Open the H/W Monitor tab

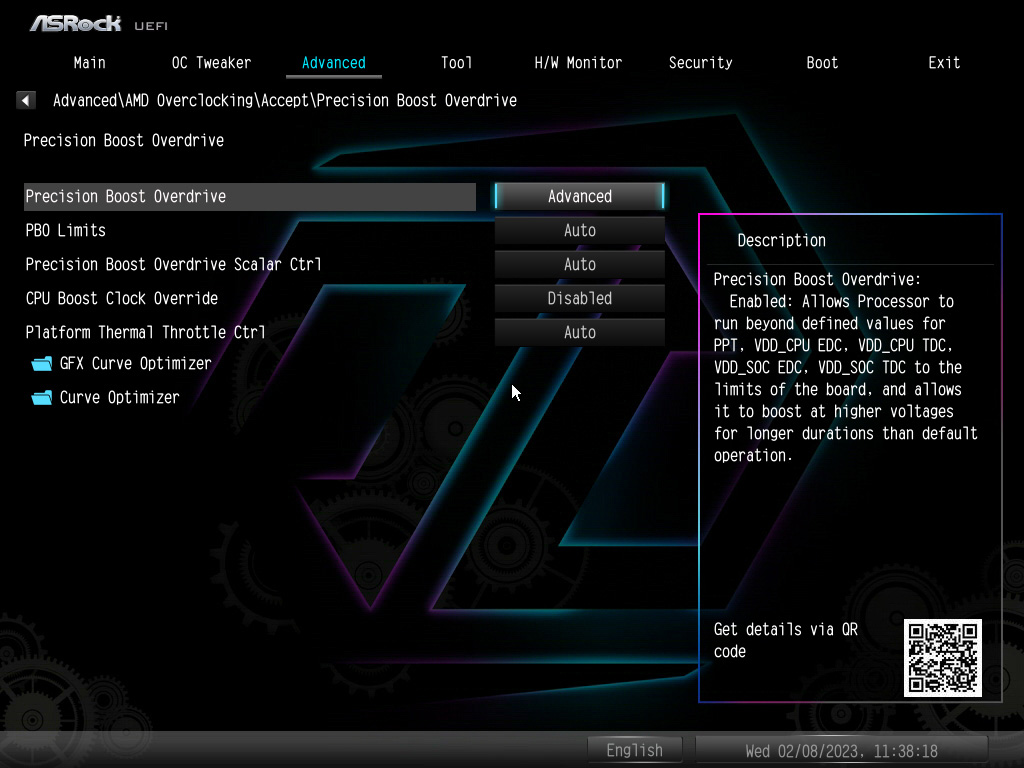(x=578, y=63)
